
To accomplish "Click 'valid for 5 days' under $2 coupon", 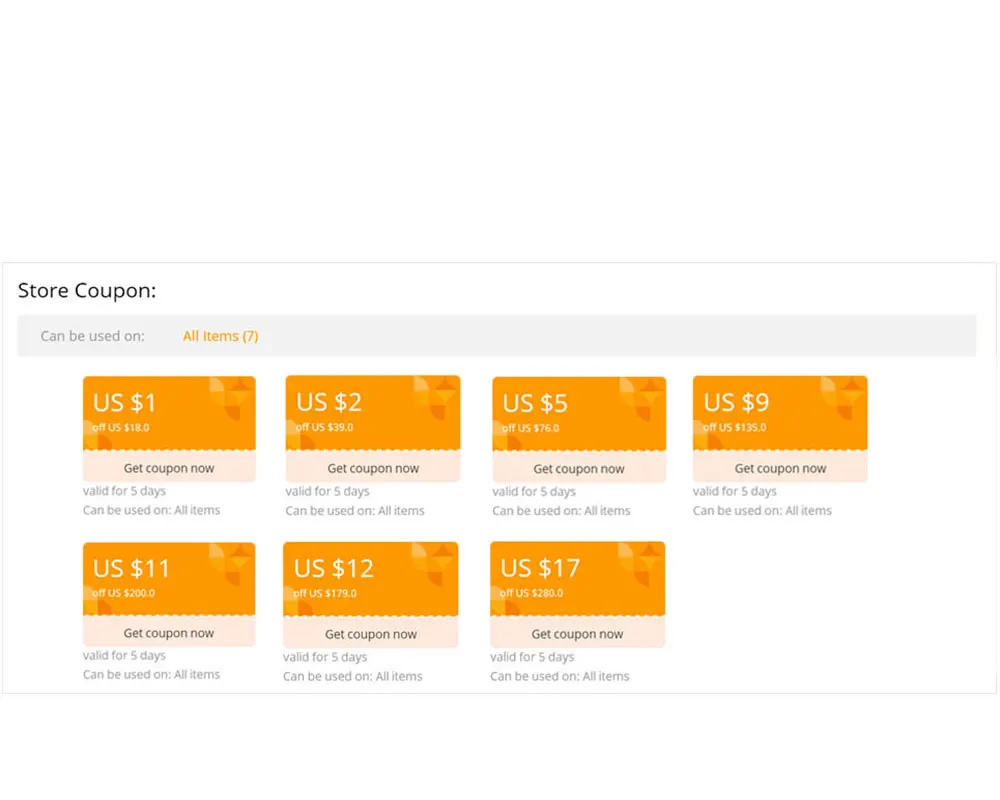I will point(327,491).
